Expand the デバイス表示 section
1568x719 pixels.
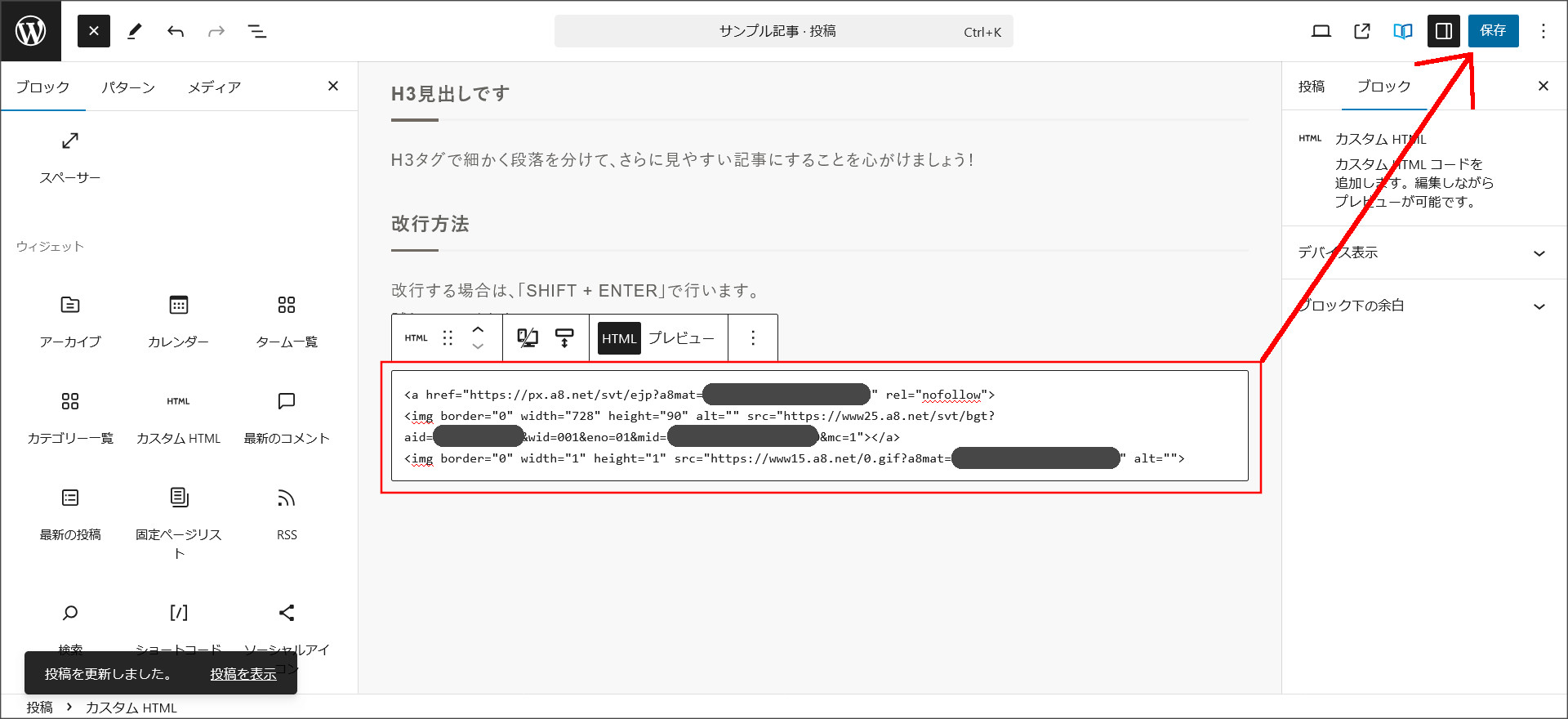coord(1424,252)
